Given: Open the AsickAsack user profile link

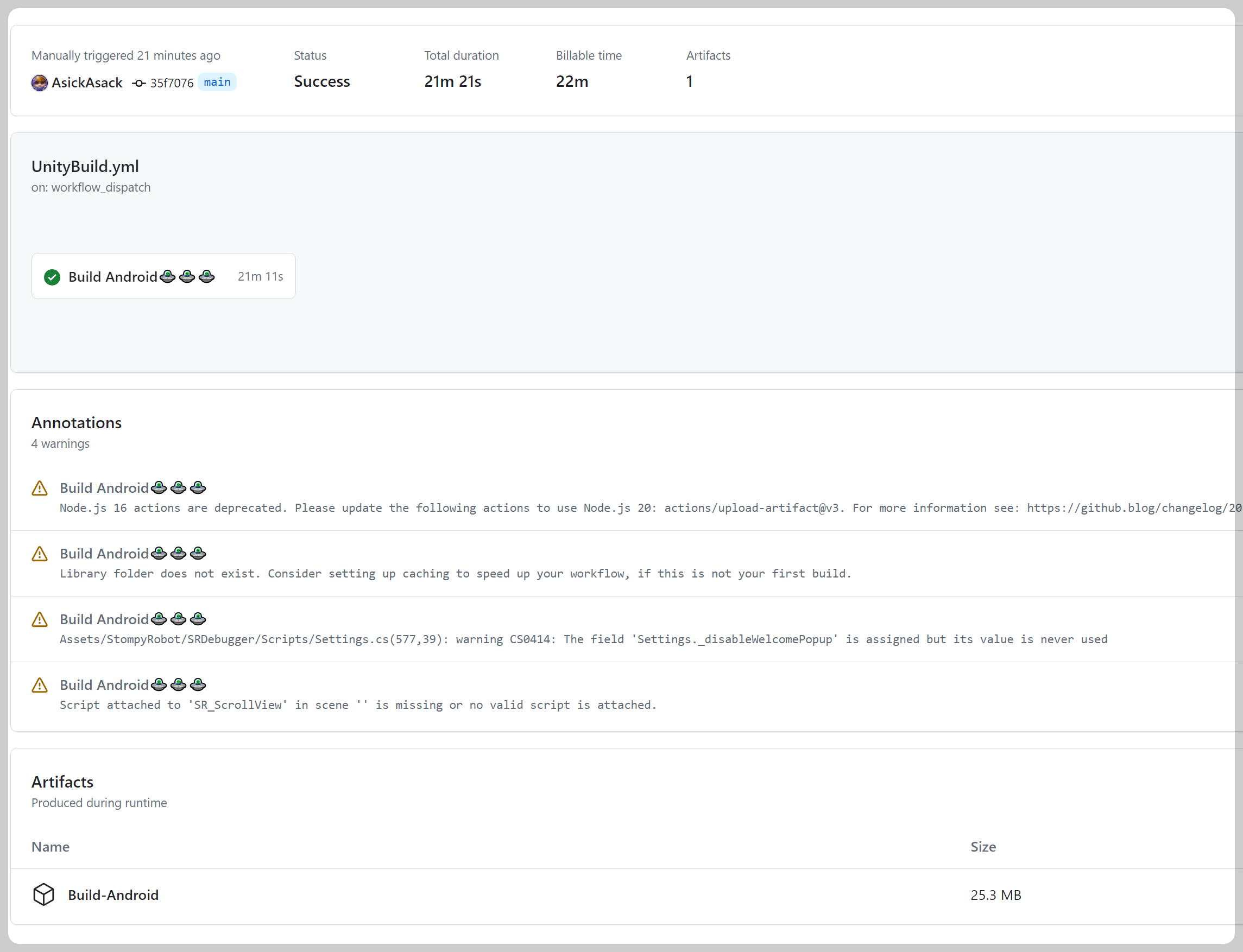Looking at the screenshot, I should [87, 82].
